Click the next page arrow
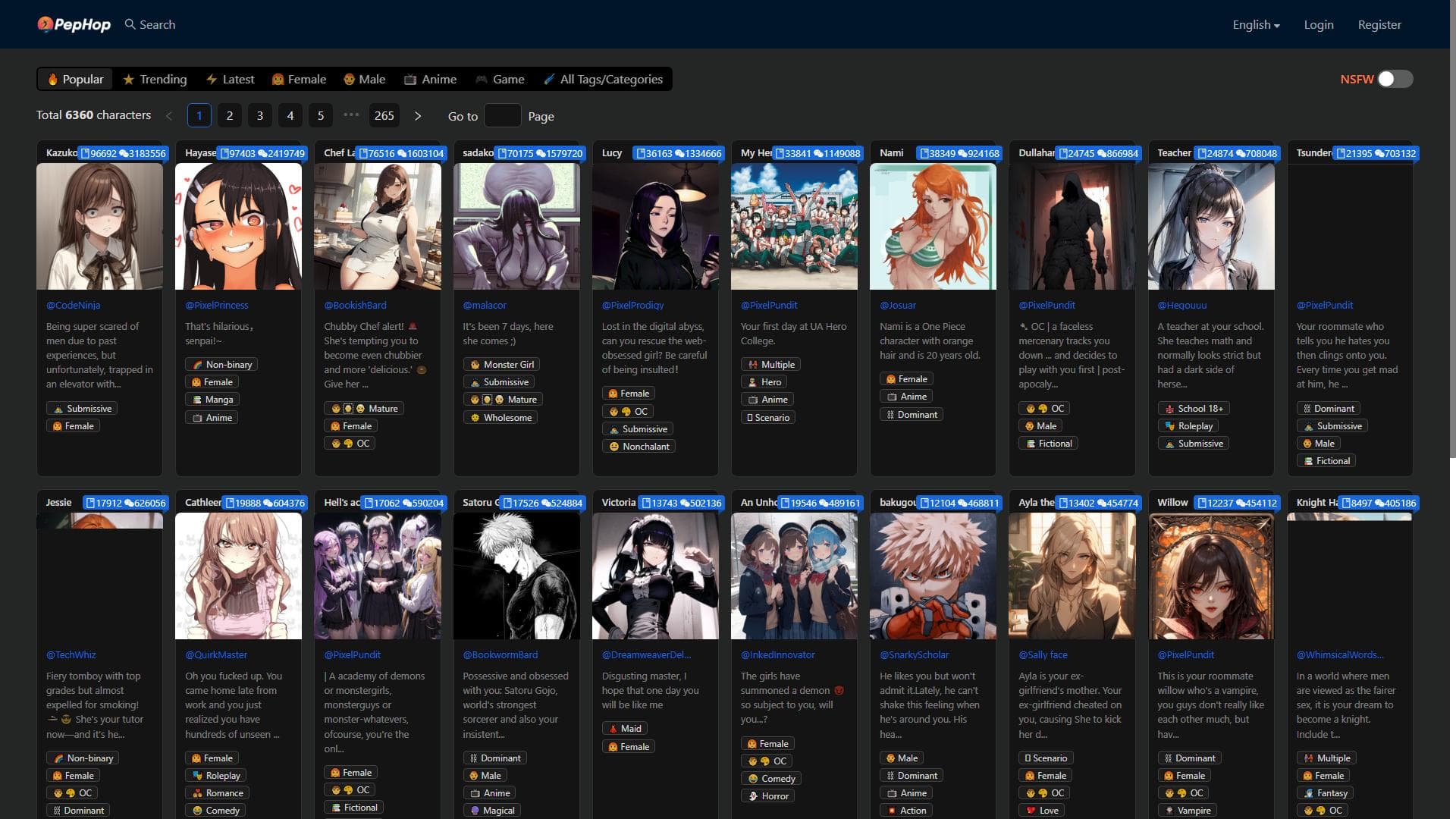The width and height of the screenshot is (1456, 819). coord(418,116)
